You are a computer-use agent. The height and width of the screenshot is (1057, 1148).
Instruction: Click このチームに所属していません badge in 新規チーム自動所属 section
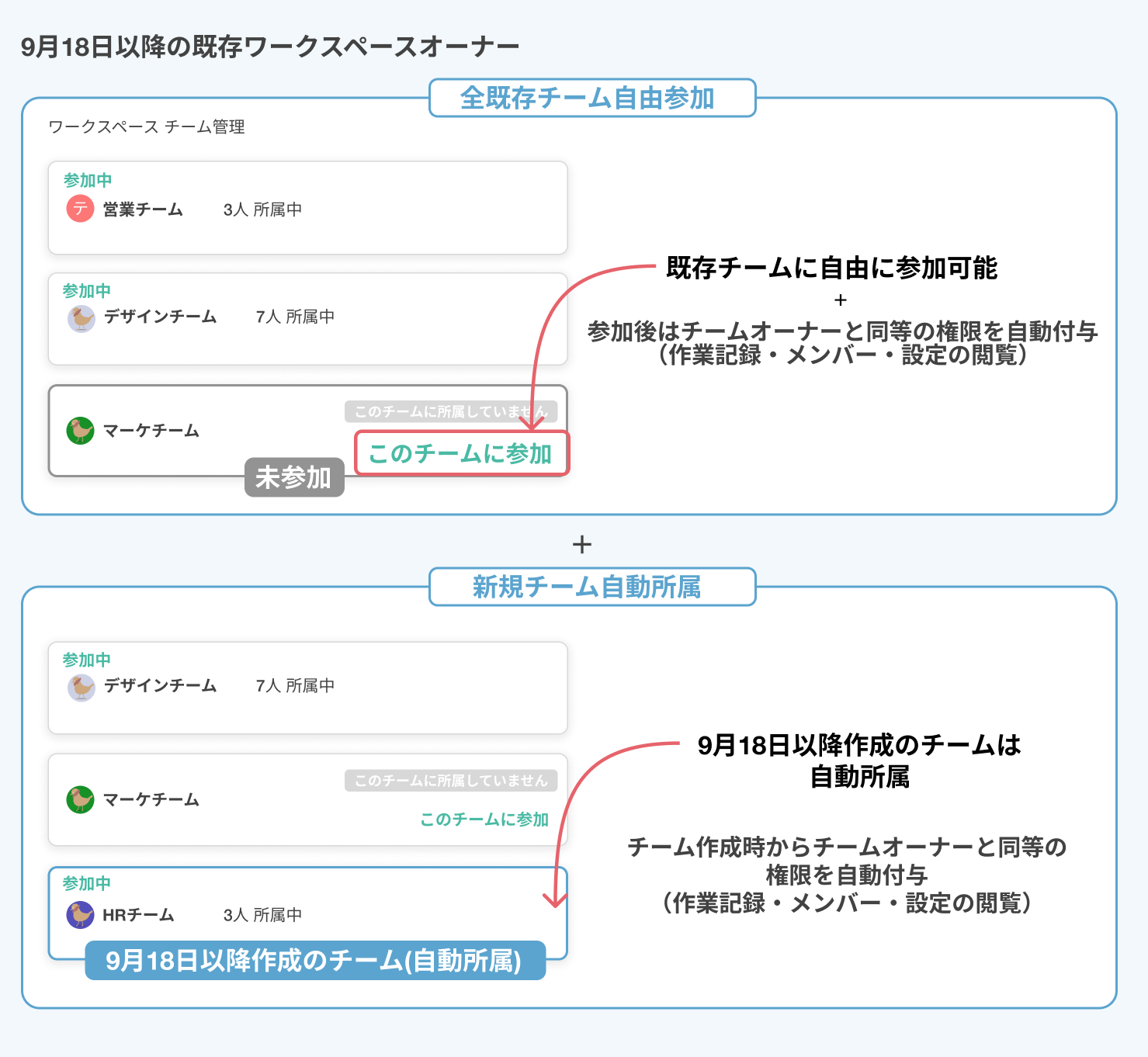[451, 781]
